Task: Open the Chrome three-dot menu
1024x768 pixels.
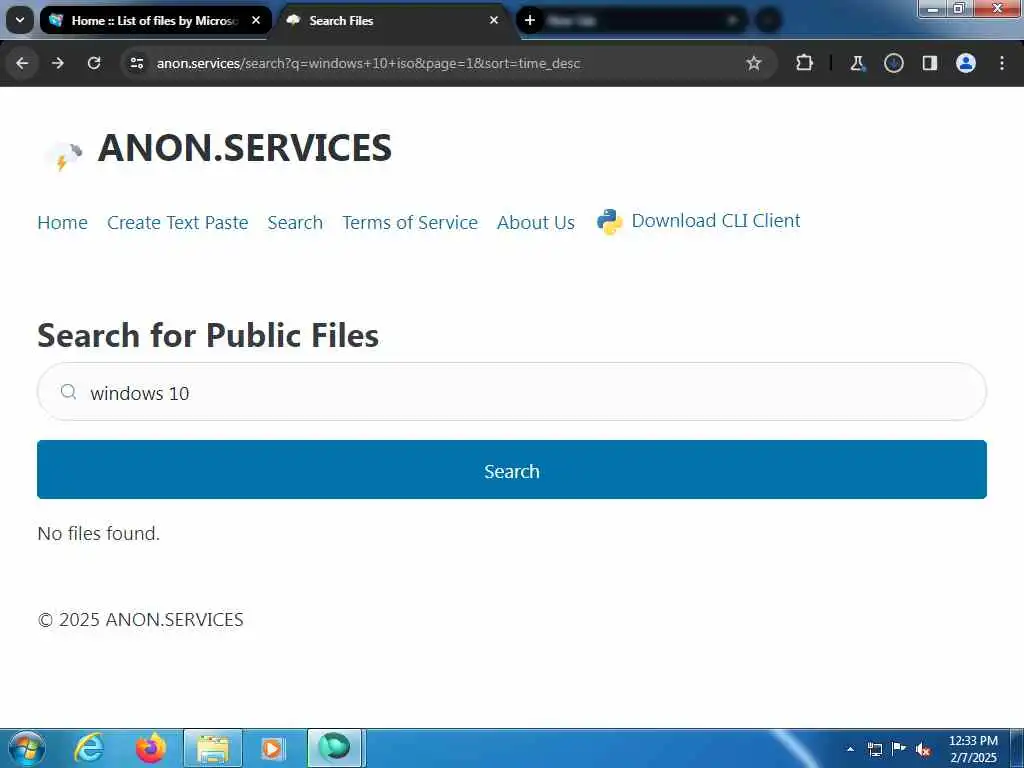Action: click(x=1002, y=63)
